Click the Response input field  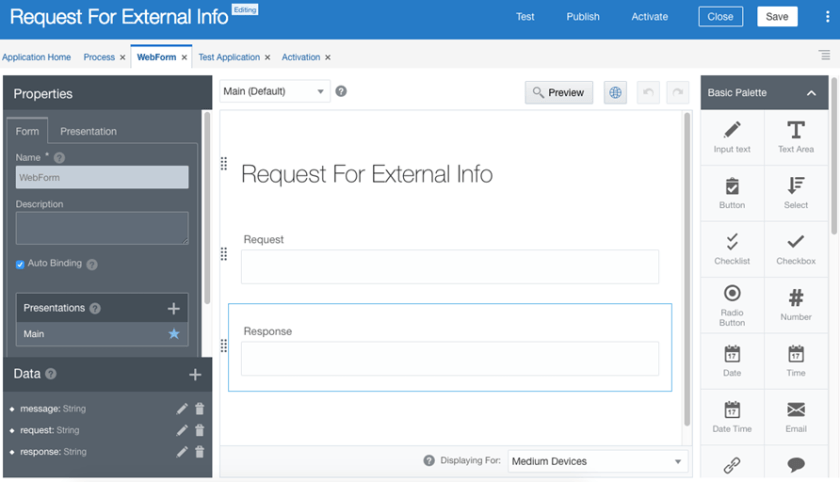(449, 358)
